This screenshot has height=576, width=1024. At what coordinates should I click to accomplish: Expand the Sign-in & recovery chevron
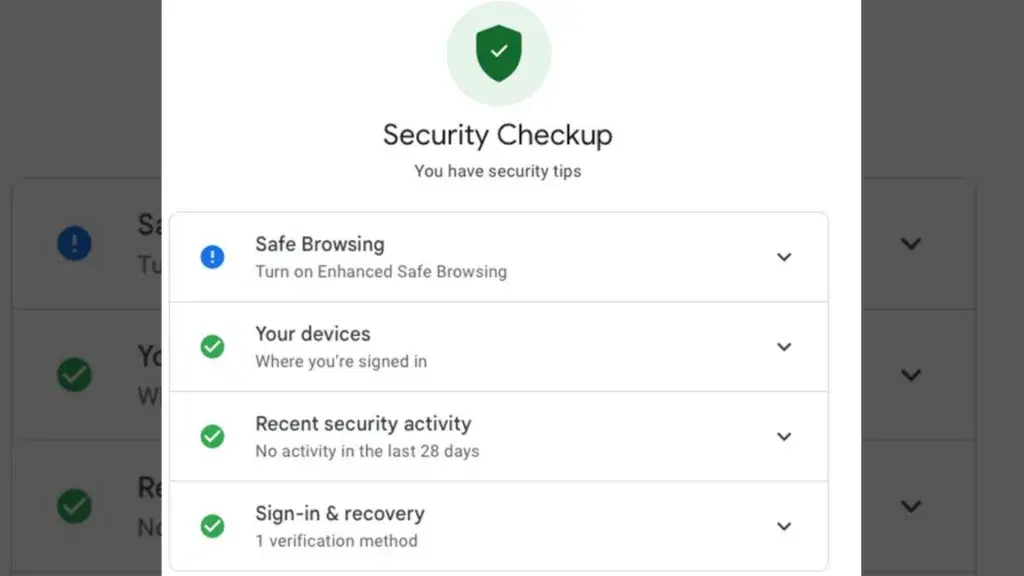784,526
